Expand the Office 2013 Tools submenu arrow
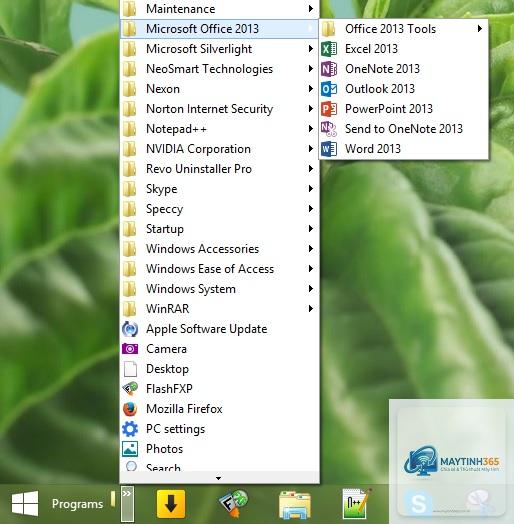The width and height of the screenshot is (514, 524). pos(480,29)
